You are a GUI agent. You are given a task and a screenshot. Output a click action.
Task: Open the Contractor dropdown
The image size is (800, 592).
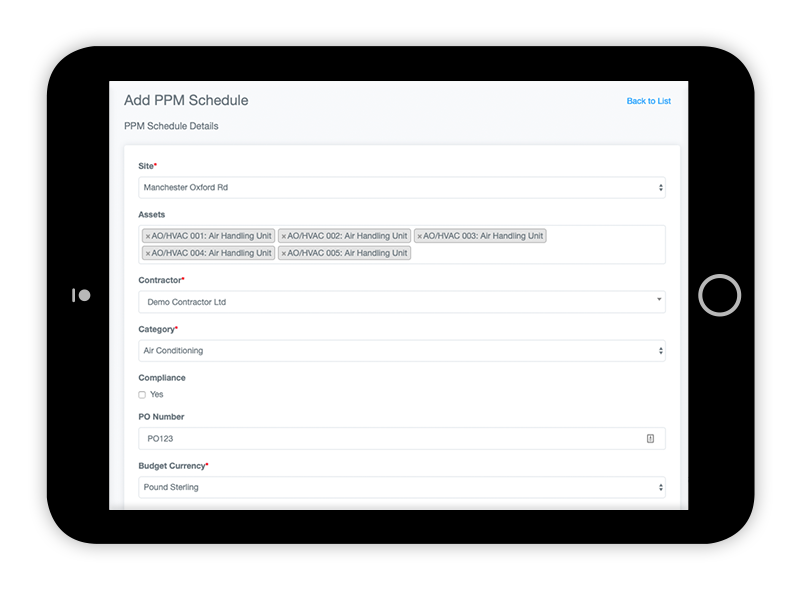point(402,302)
